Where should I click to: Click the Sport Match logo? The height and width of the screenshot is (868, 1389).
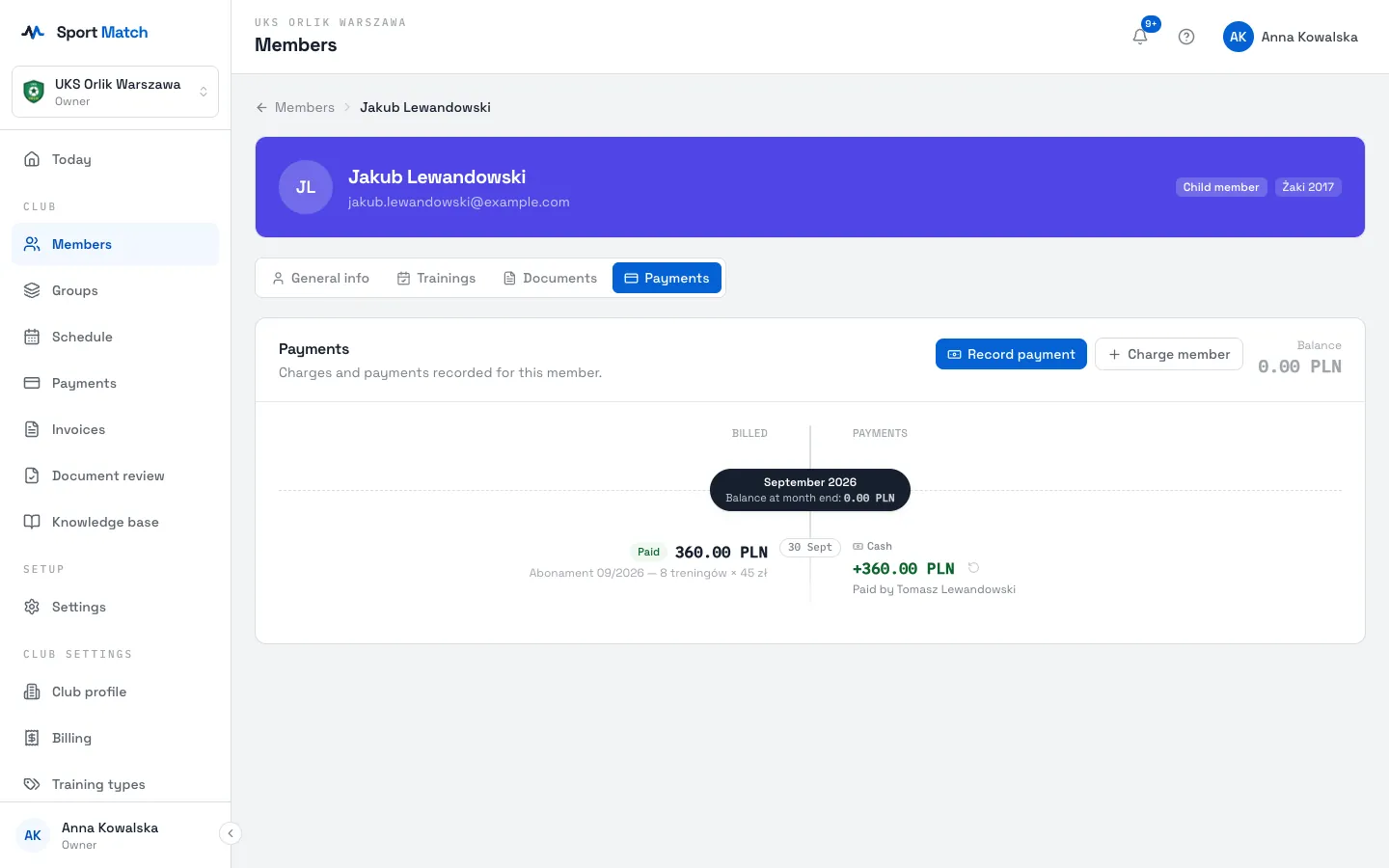(85, 32)
